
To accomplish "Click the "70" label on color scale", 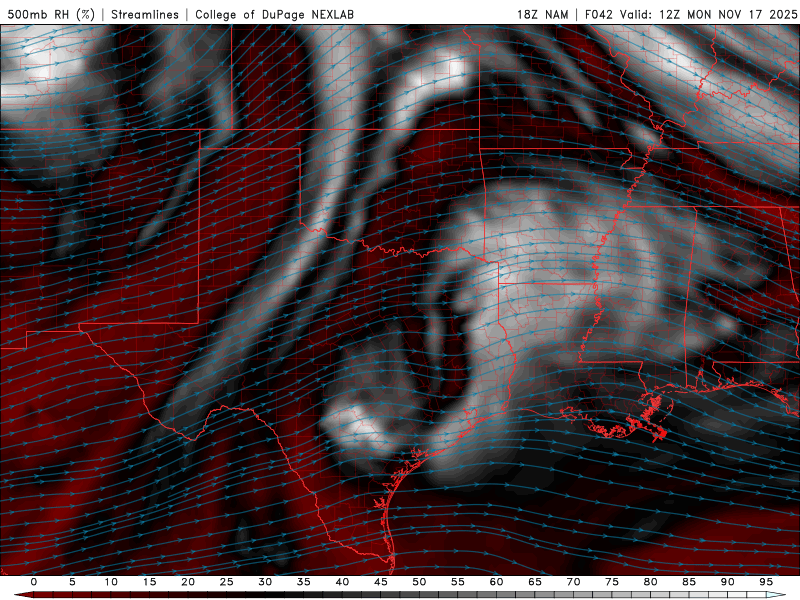I will pos(573,582).
